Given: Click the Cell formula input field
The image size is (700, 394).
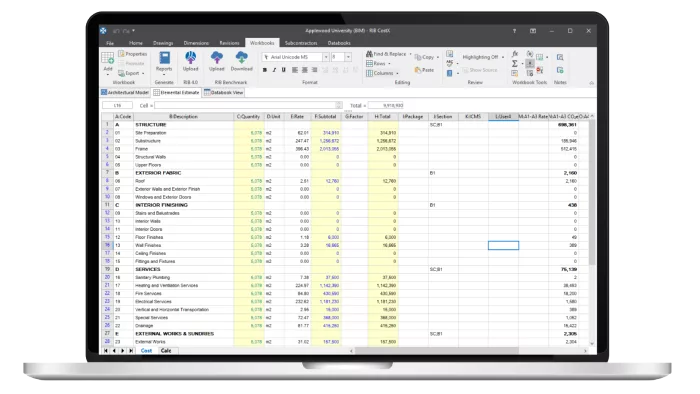Looking at the screenshot, I should click(x=248, y=105).
